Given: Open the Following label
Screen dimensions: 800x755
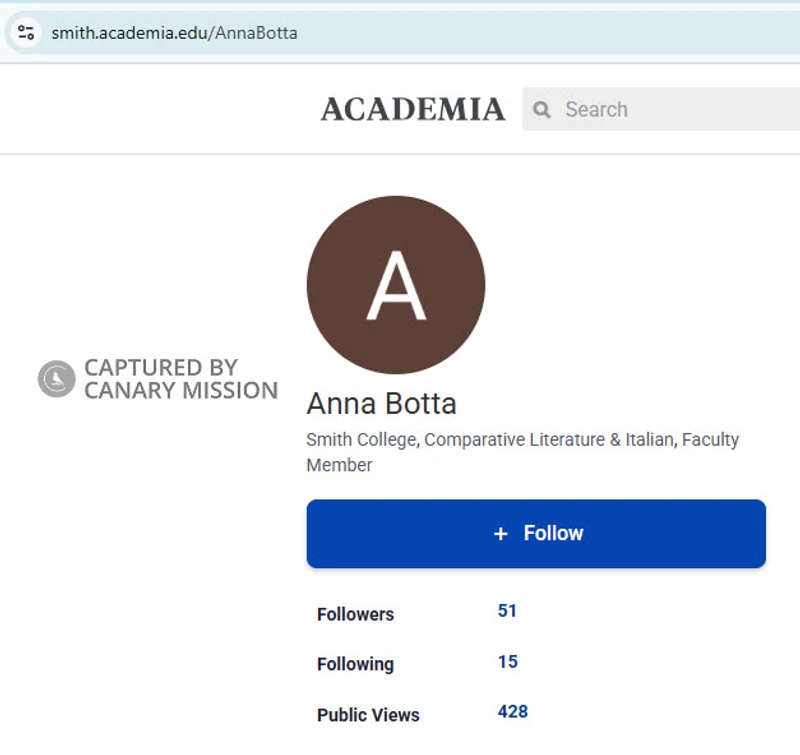Looking at the screenshot, I should click(356, 664).
